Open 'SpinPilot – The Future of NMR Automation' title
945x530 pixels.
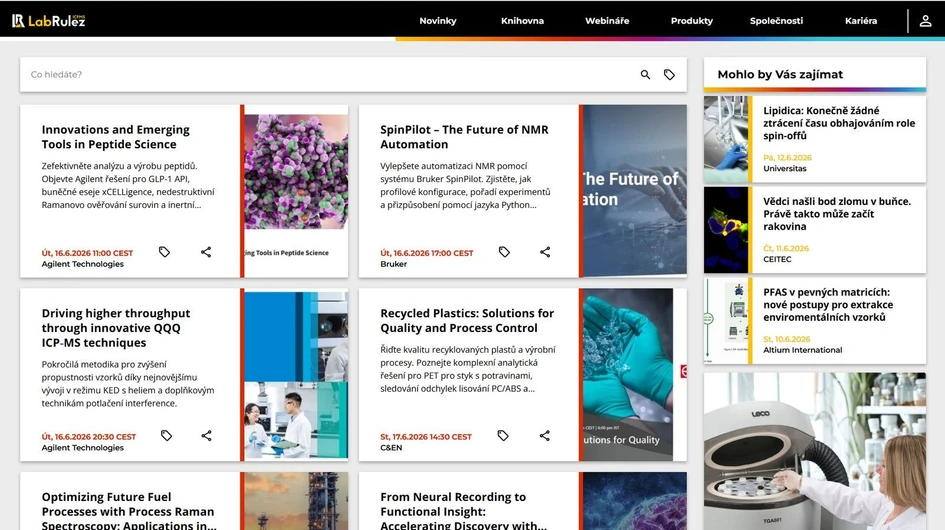pyautogui.click(x=464, y=137)
